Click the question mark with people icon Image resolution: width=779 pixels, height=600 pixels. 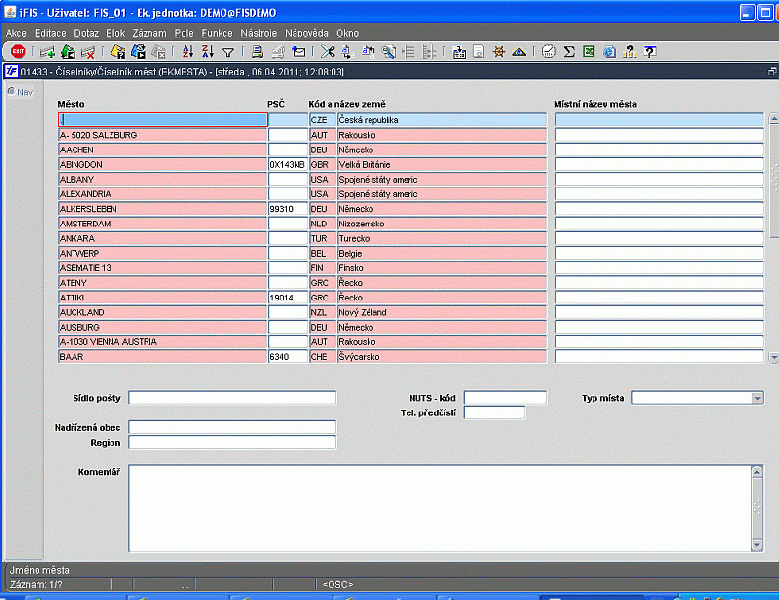[629, 52]
